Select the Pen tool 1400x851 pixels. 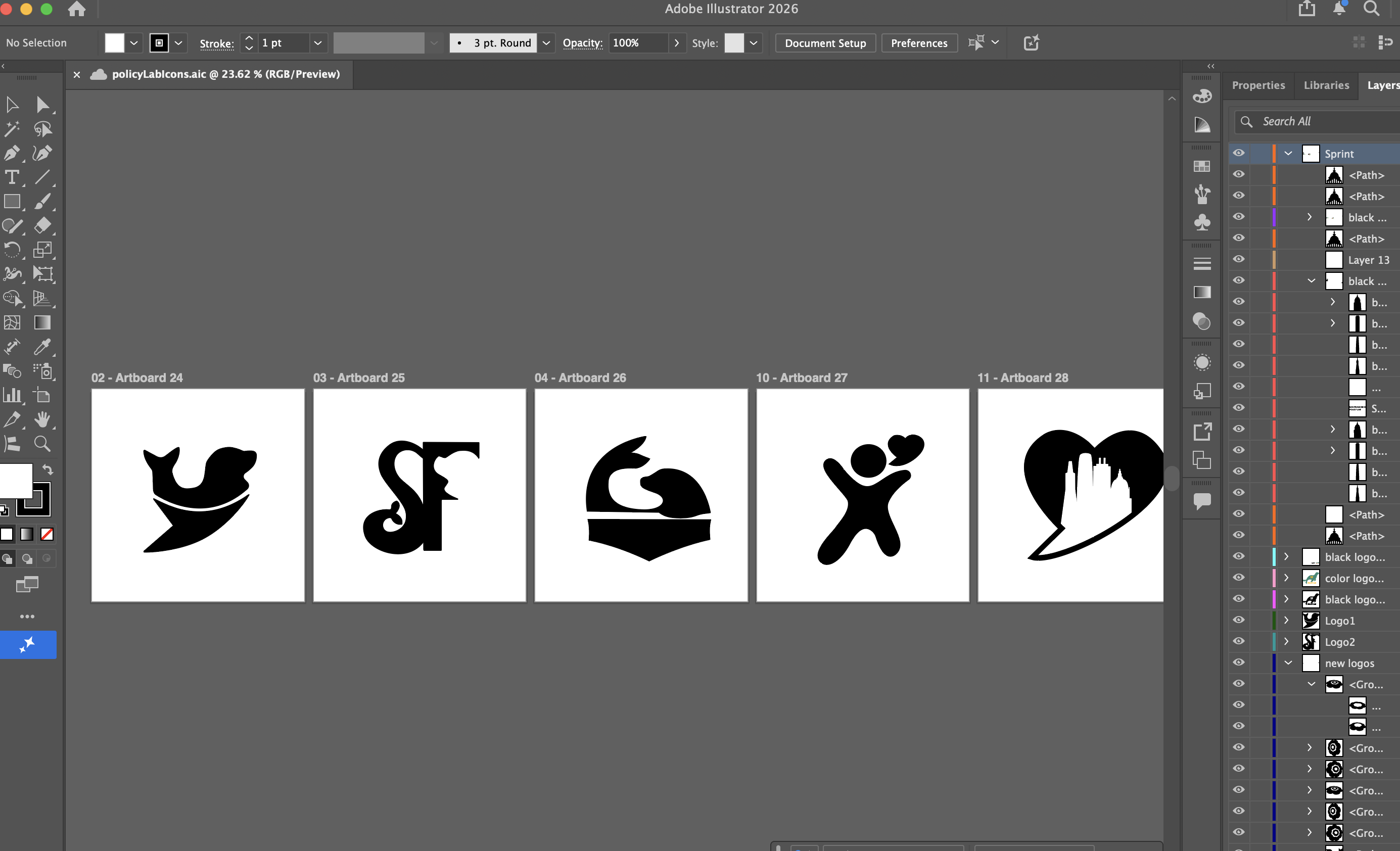pyautogui.click(x=12, y=154)
